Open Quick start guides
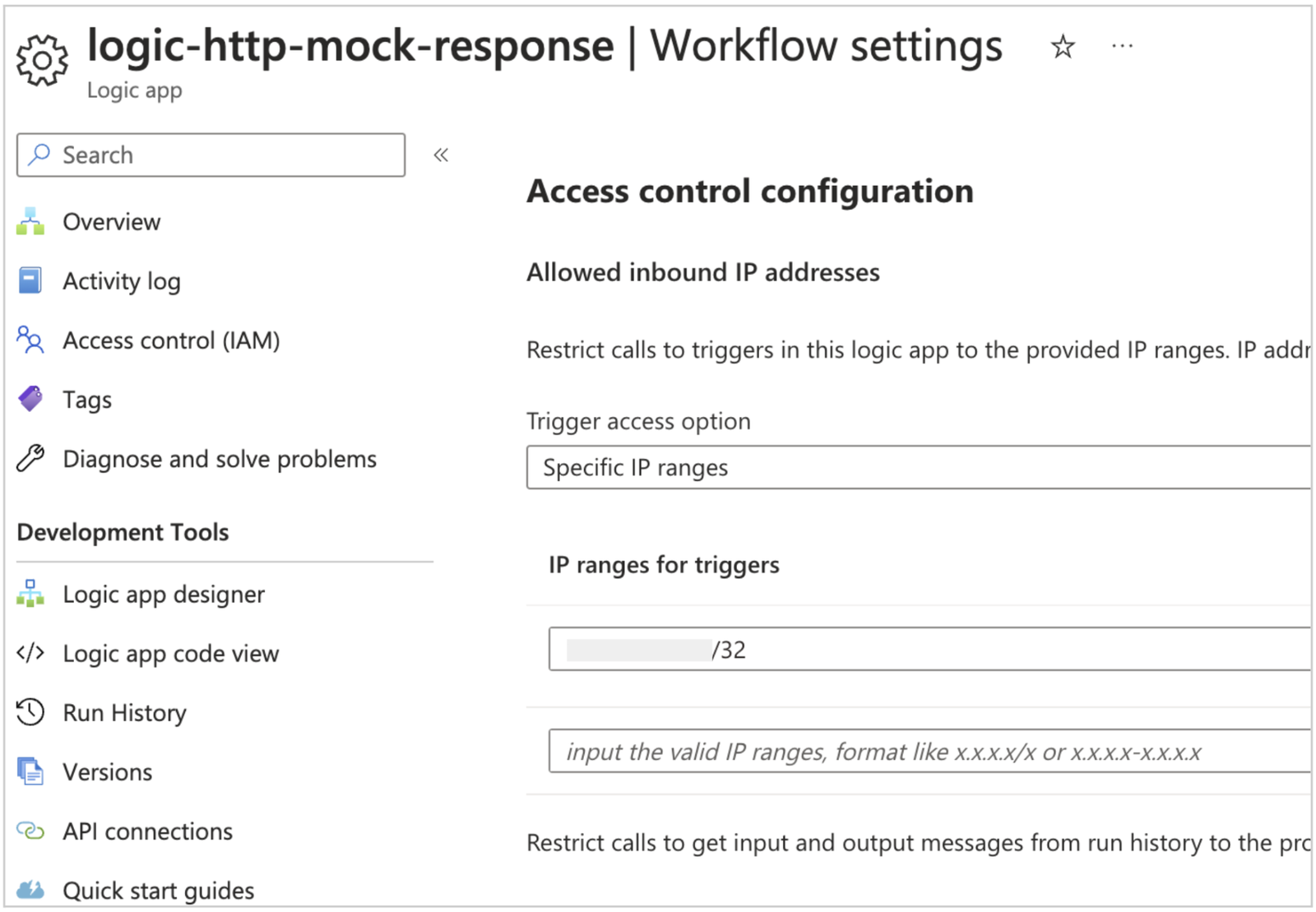The width and height of the screenshot is (1316, 912). (x=158, y=891)
